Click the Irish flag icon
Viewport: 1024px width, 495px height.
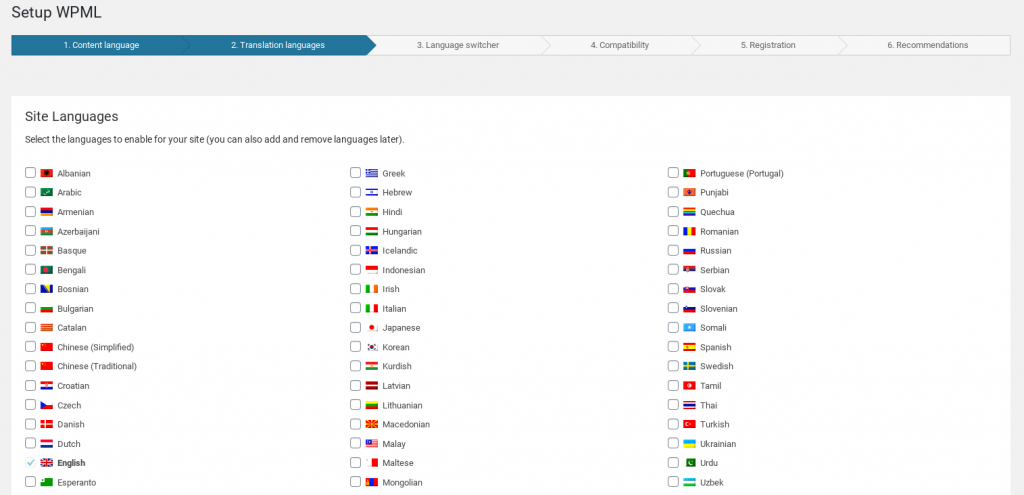(x=372, y=289)
